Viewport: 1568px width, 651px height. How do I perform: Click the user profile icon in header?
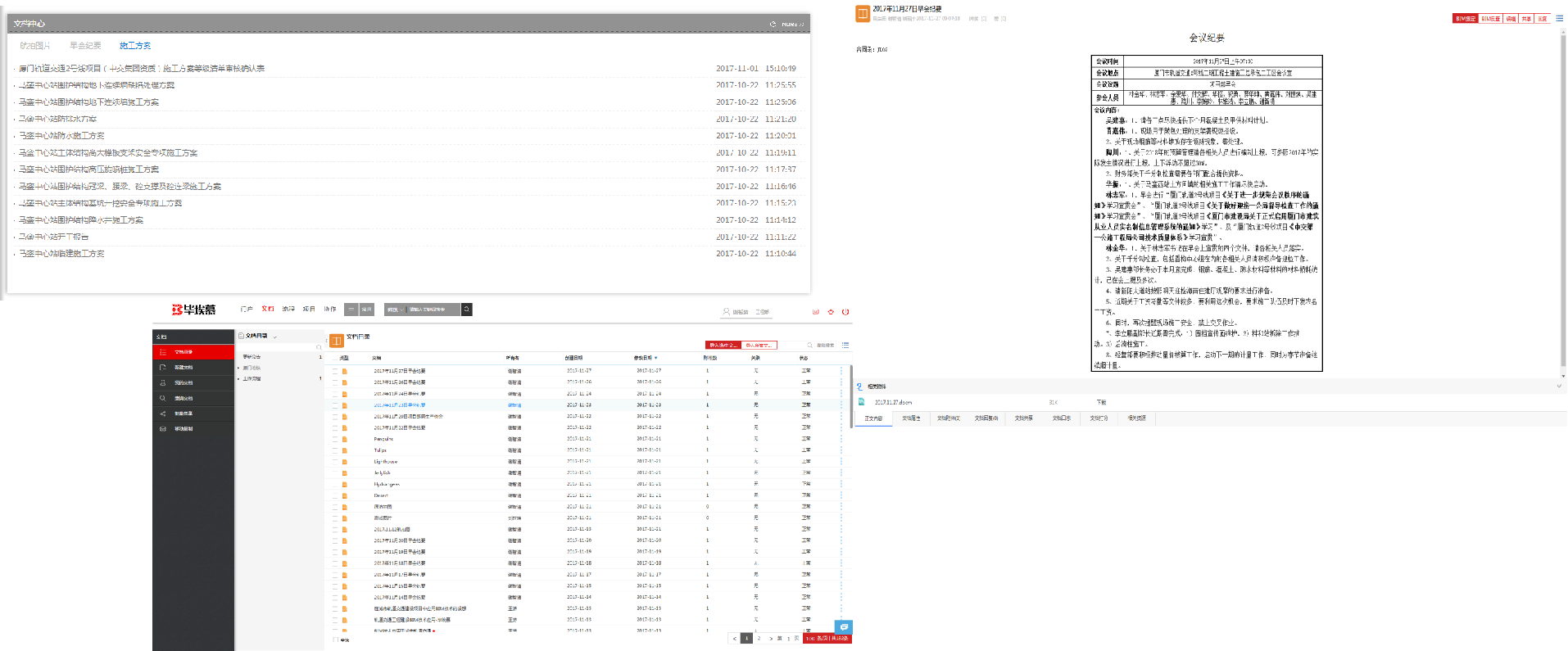pyautogui.click(x=726, y=312)
